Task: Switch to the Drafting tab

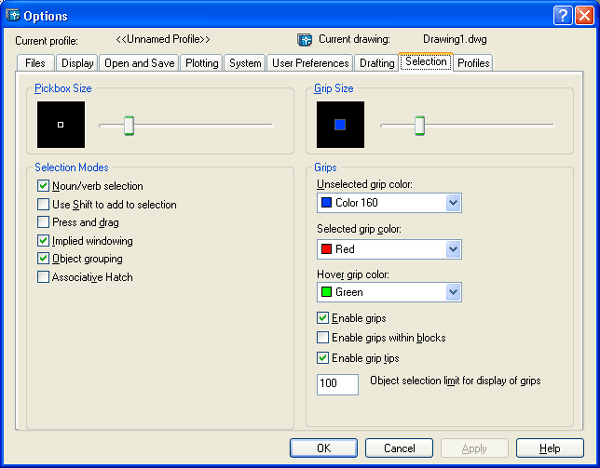Action: click(x=377, y=63)
